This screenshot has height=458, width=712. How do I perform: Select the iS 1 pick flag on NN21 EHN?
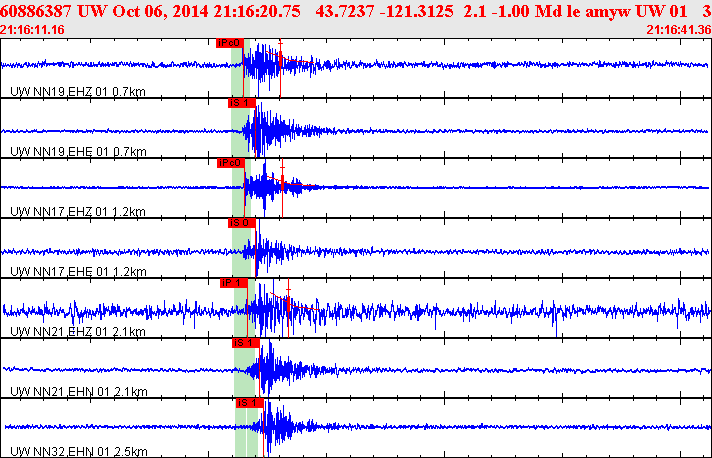[x=246, y=343]
